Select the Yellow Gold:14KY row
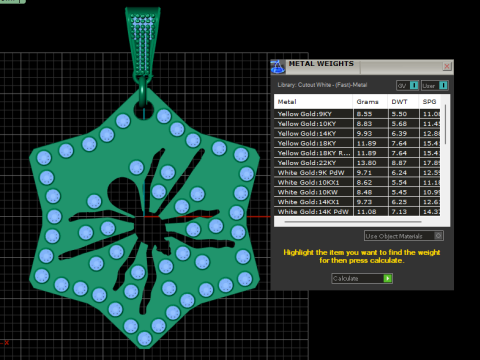480x360 pixels. (x=357, y=133)
